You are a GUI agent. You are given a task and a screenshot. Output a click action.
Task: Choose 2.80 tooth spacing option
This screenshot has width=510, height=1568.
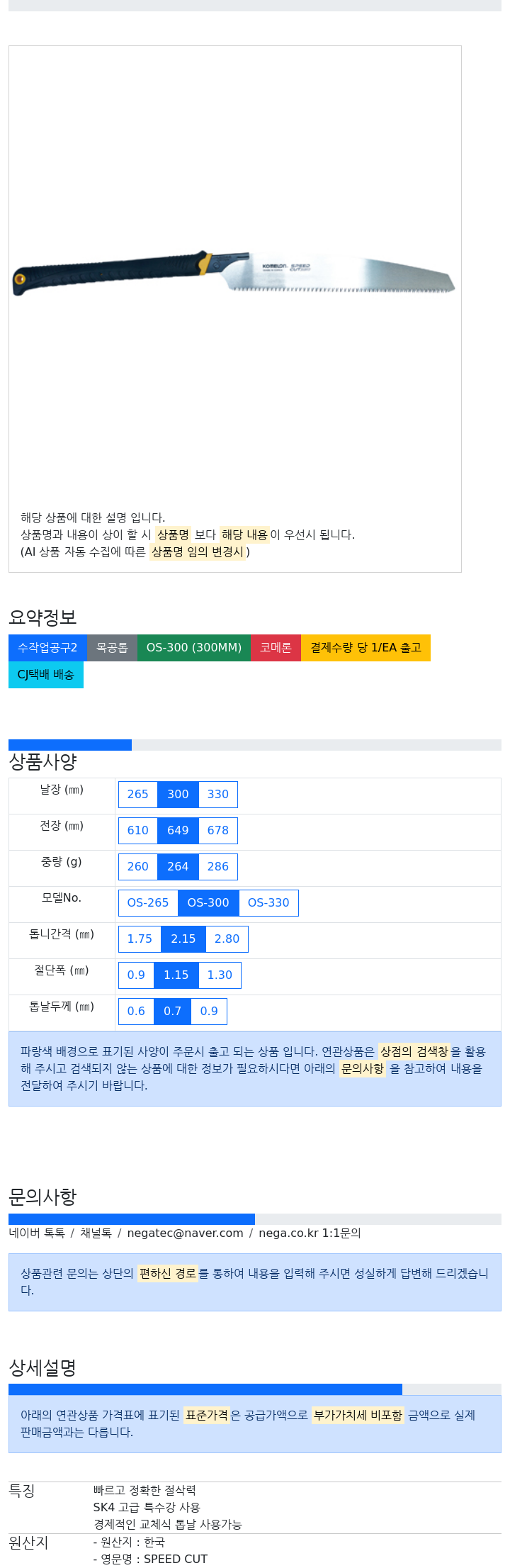[227, 939]
